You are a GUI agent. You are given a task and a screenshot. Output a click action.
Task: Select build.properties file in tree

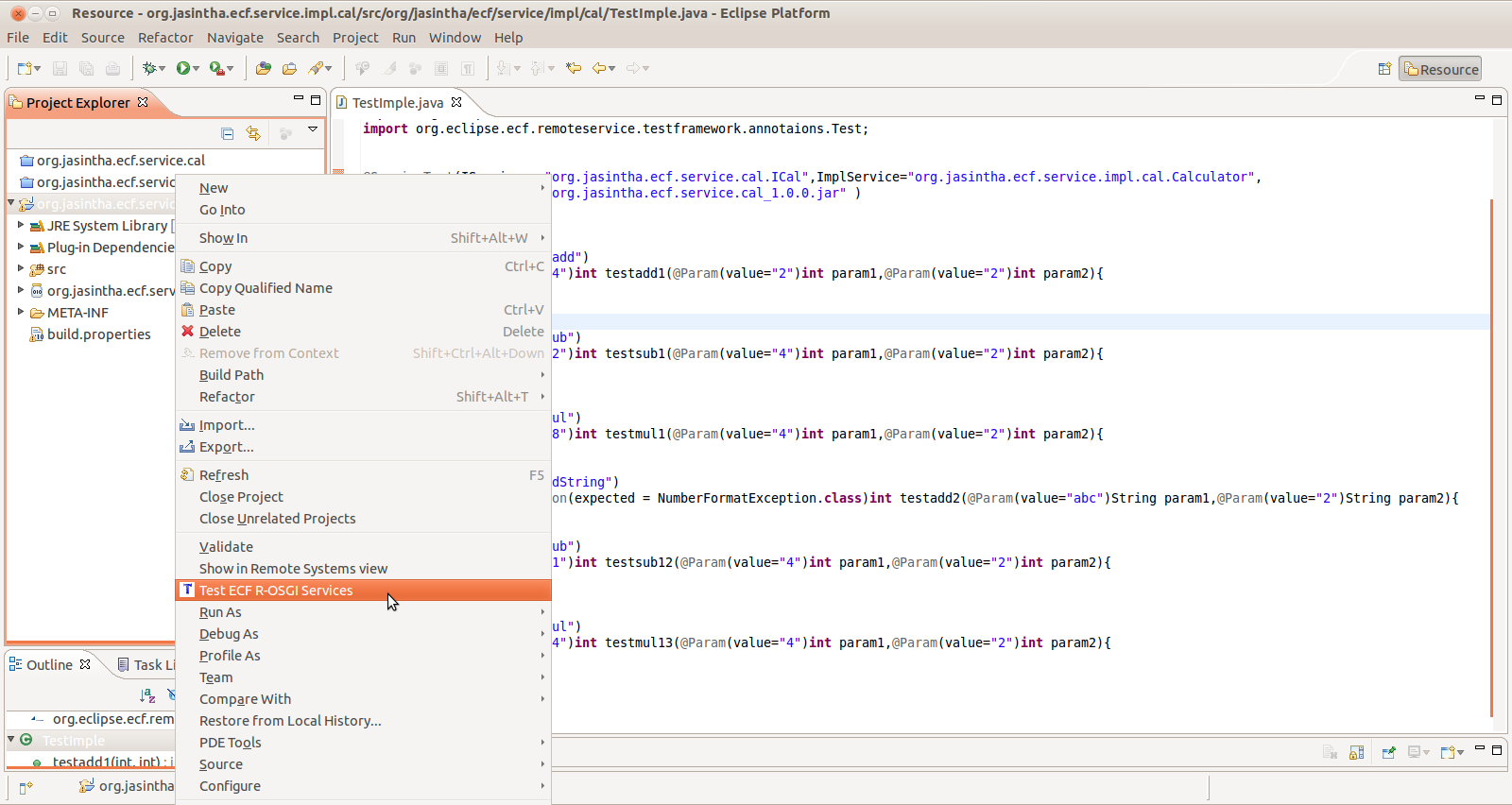click(90, 334)
